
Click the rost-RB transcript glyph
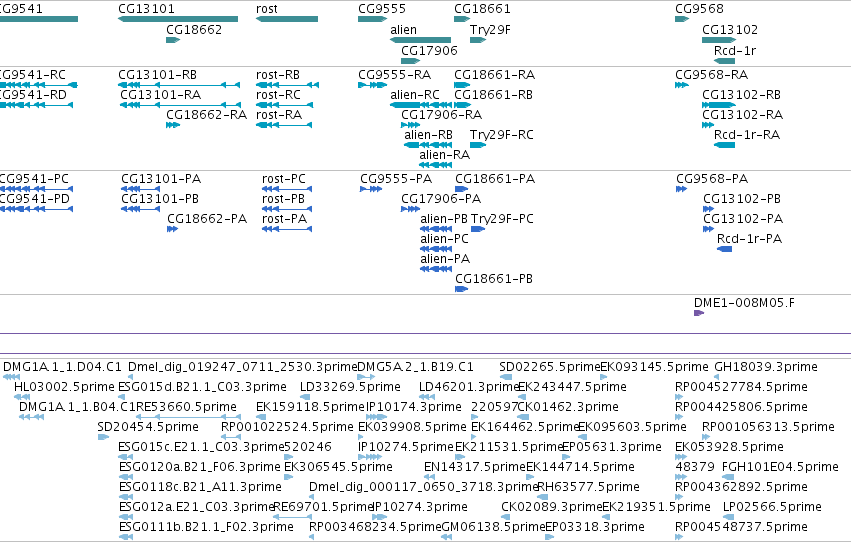(288, 85)
